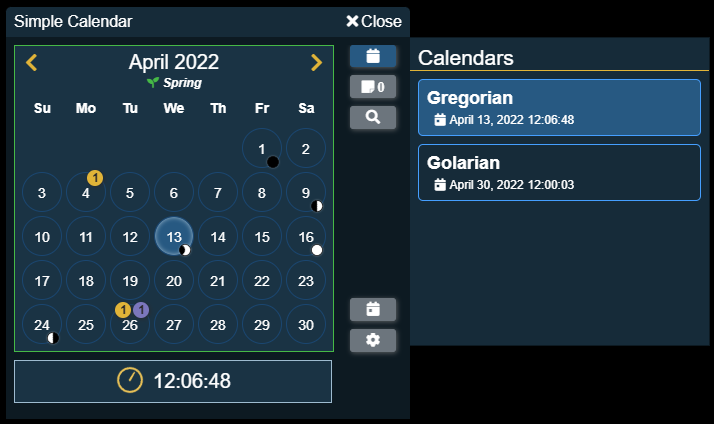Select April 24 with moon phase

[41, 325]
